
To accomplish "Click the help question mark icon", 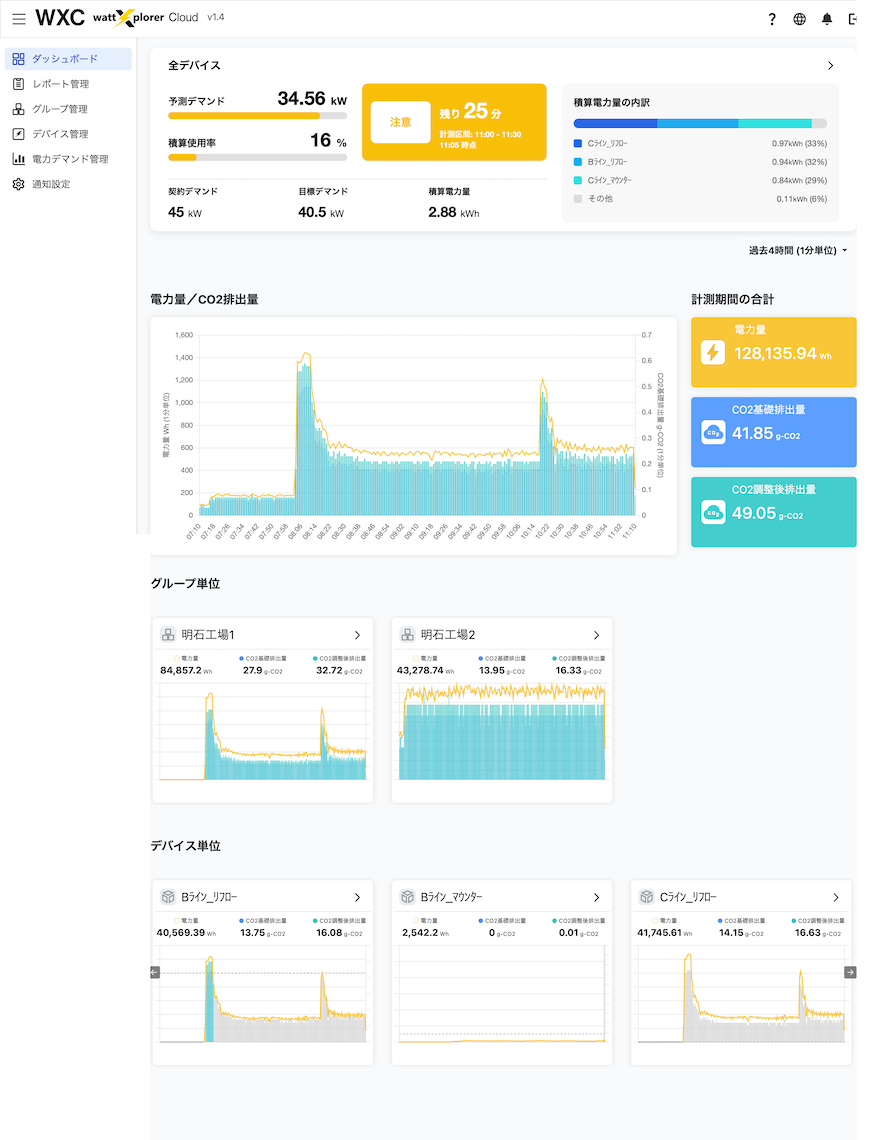I will (x=772, y=19).
